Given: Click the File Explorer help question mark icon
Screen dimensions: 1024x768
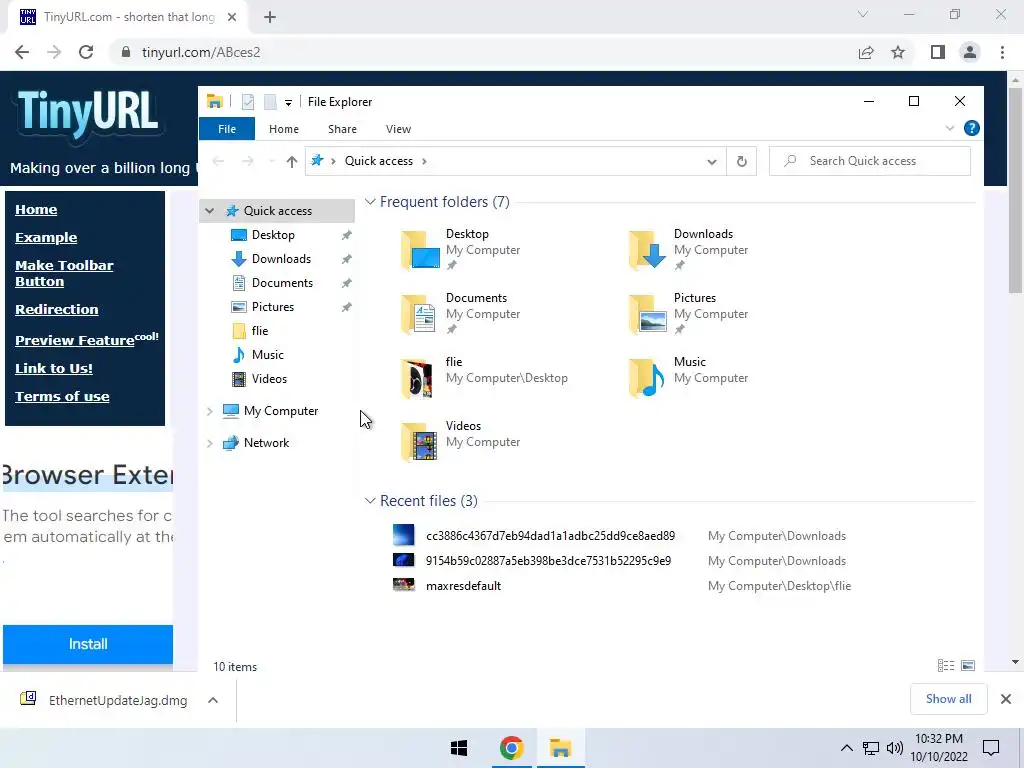Looking at the screenshot, I should 971,129.
